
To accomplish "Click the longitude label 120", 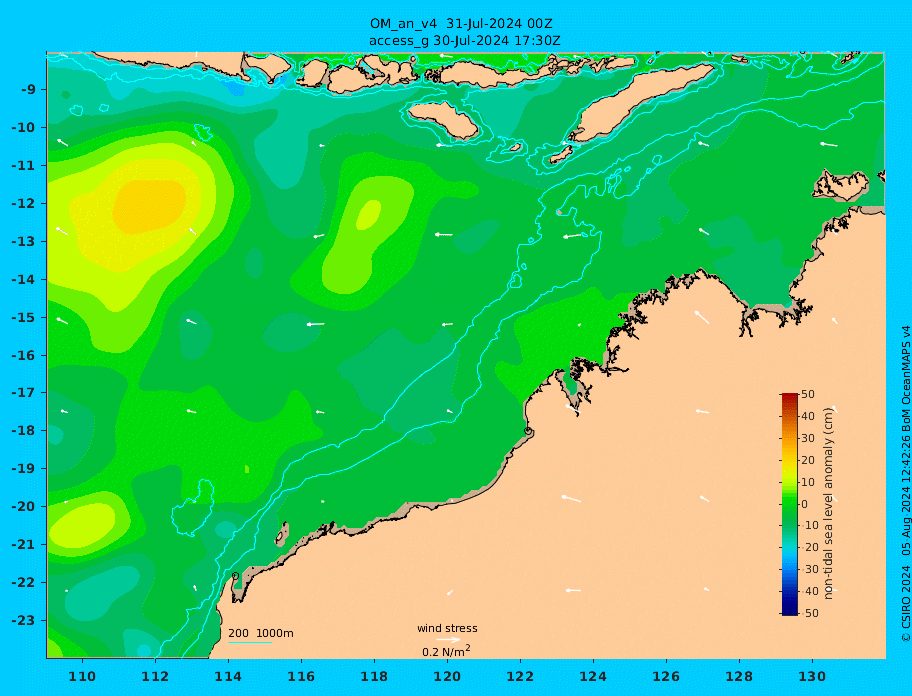I will point(447,676).
